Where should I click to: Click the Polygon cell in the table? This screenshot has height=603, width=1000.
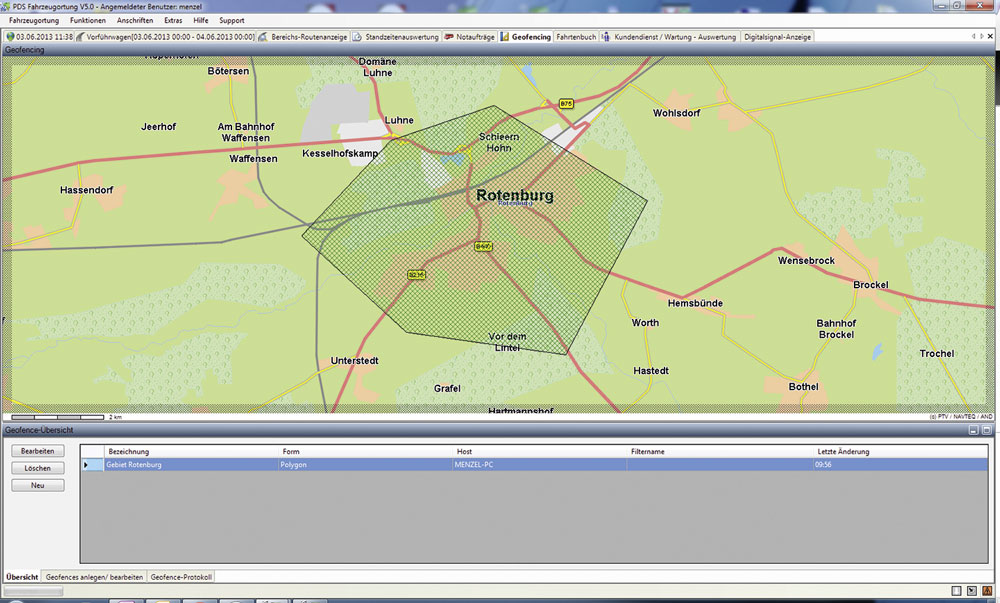365,465
